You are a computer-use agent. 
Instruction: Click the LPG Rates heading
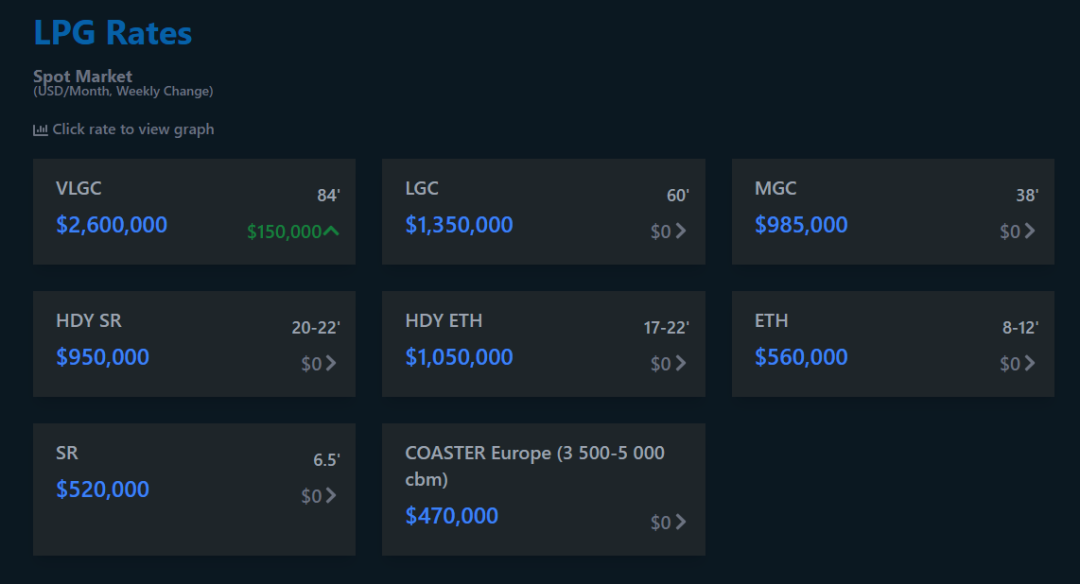[113, 33]
